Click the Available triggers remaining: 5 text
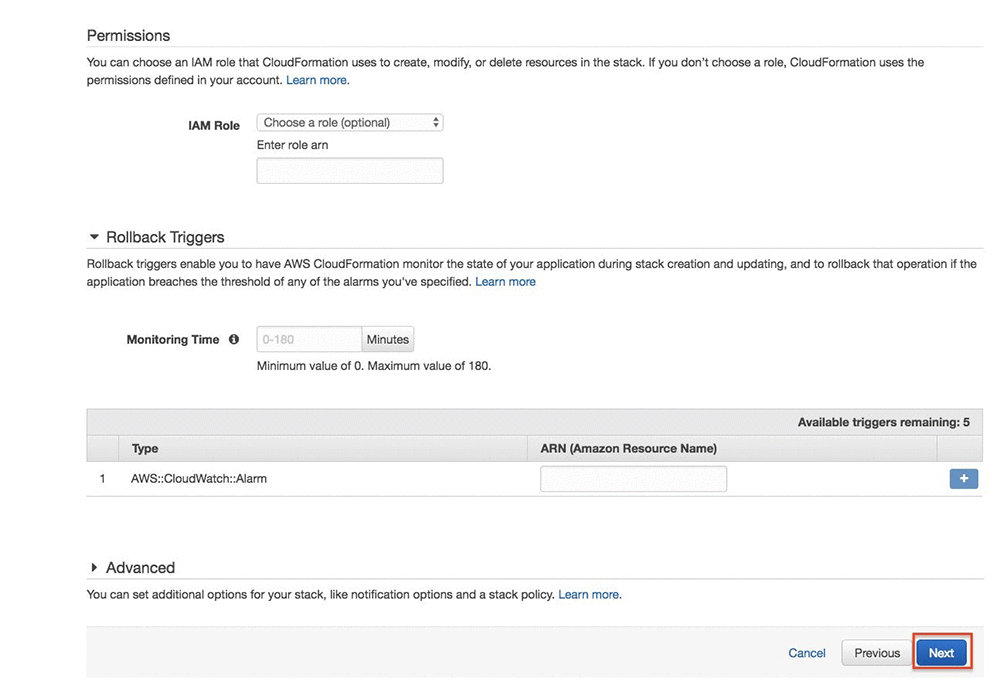The image size is (1000, 699). point(883,422)
